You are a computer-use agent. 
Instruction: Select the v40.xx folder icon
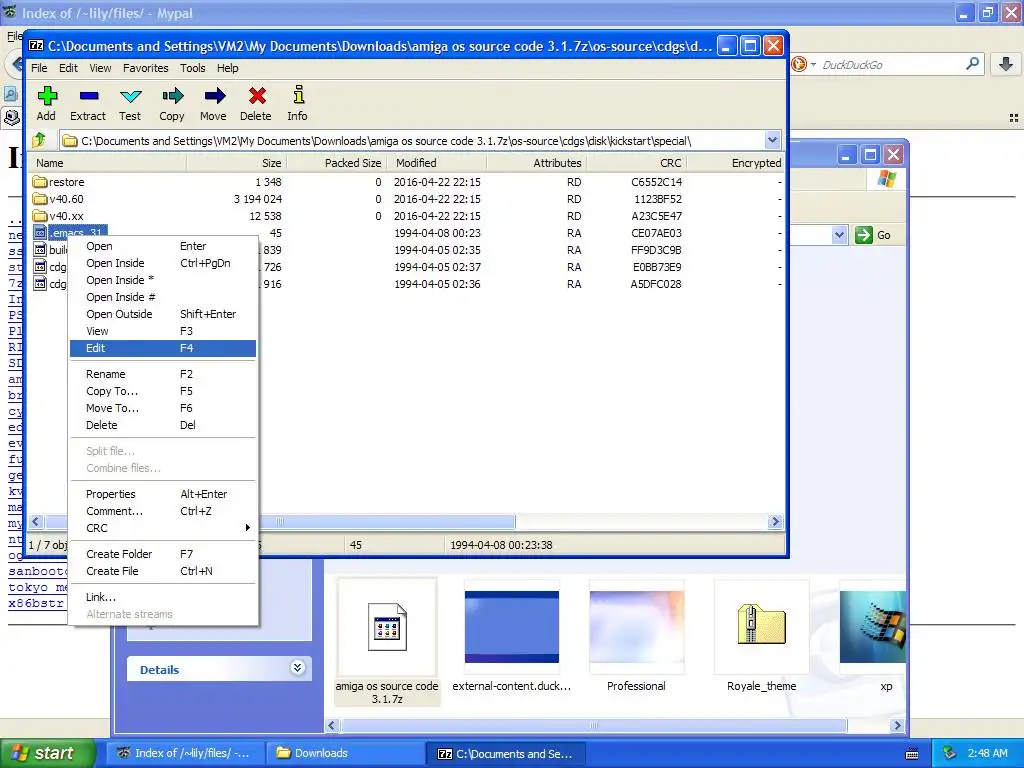point(40,216)
